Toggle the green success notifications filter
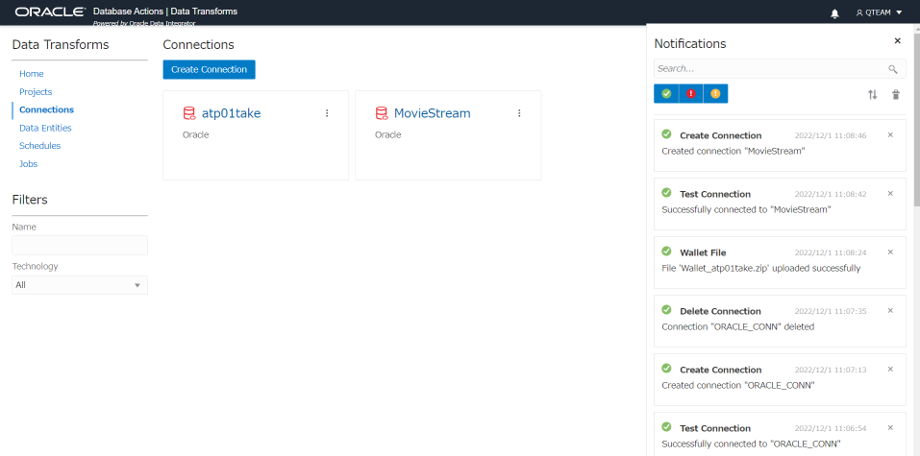 point(666,93)
